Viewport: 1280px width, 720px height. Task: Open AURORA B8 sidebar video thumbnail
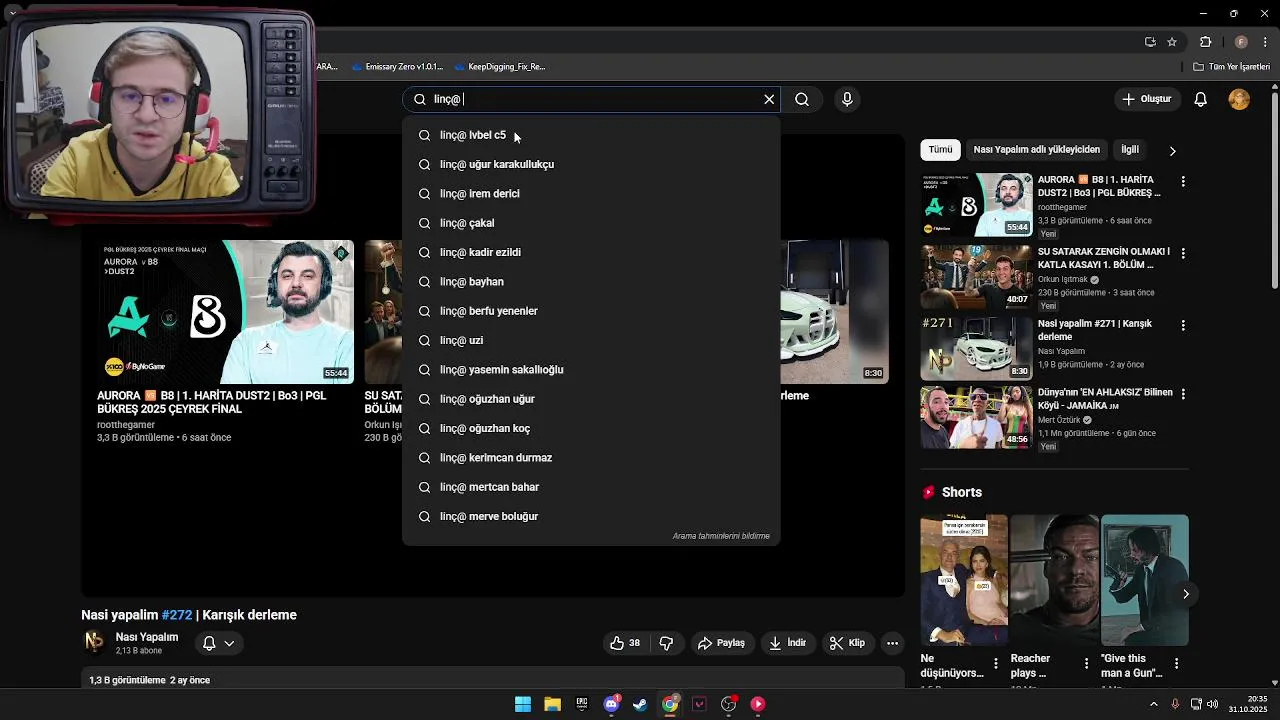tap(976, 205)
